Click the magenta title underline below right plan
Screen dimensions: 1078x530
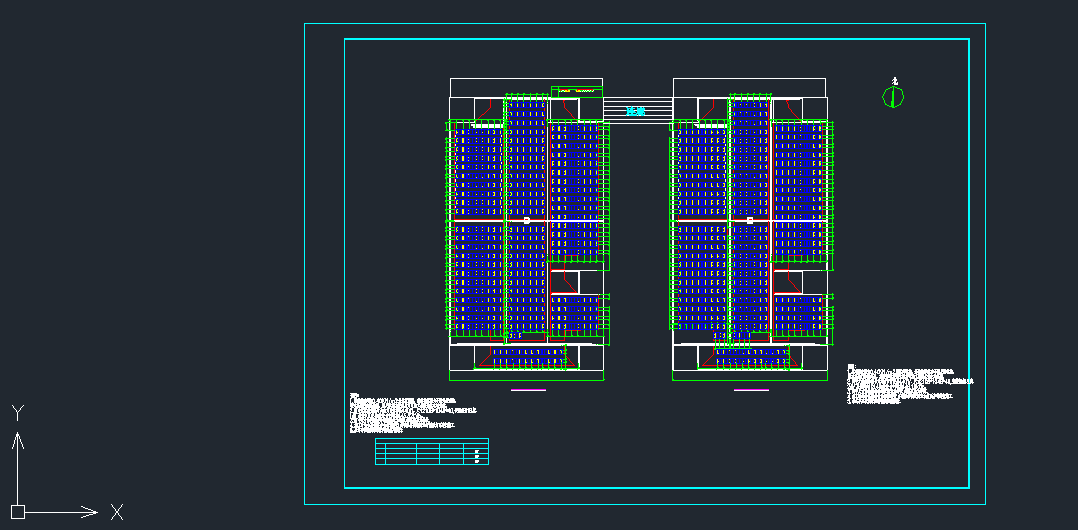pyautogui.click(x=751, y=390)
